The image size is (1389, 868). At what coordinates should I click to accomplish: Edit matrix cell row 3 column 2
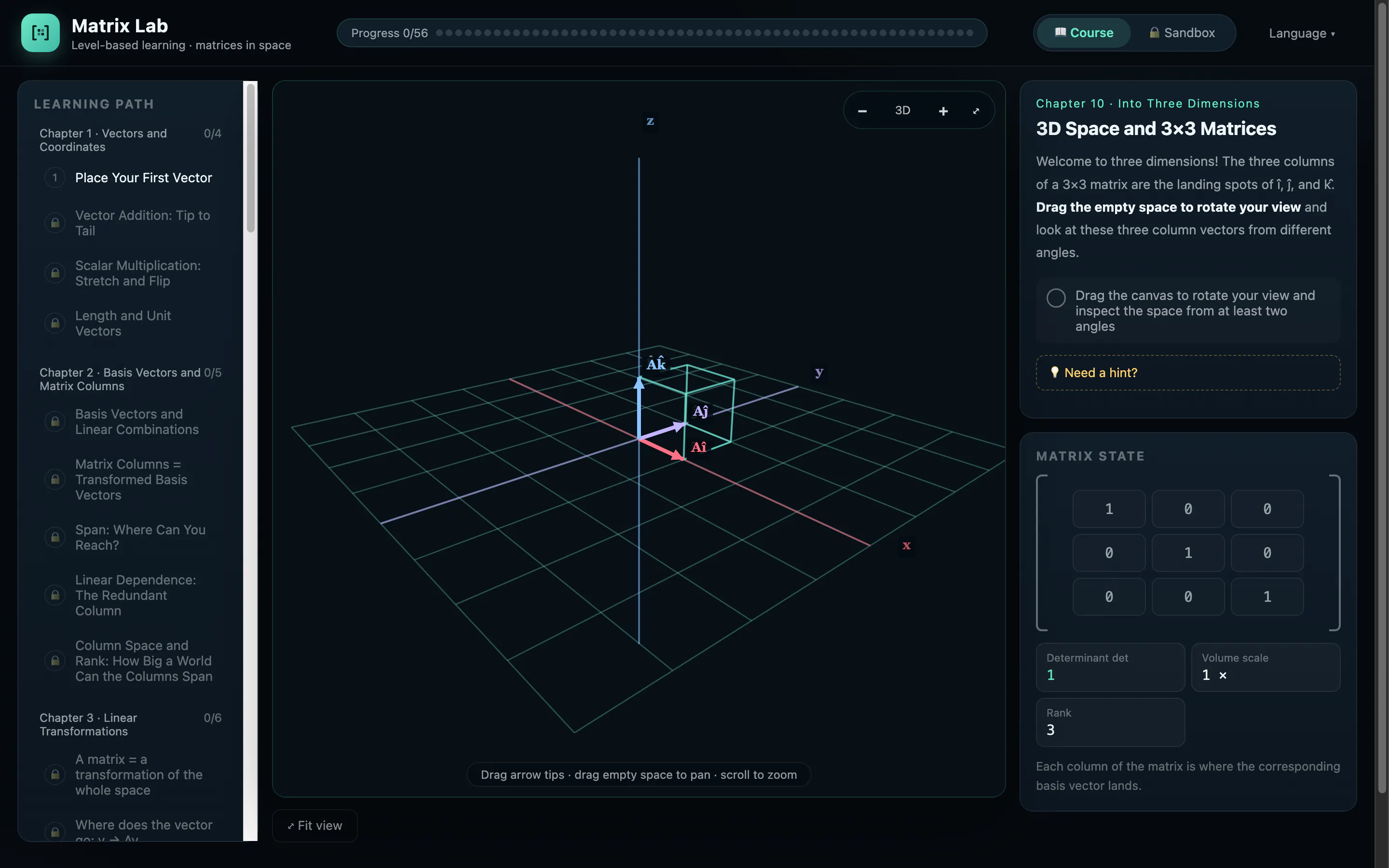pyautogui.click(x=1188, y=597)
